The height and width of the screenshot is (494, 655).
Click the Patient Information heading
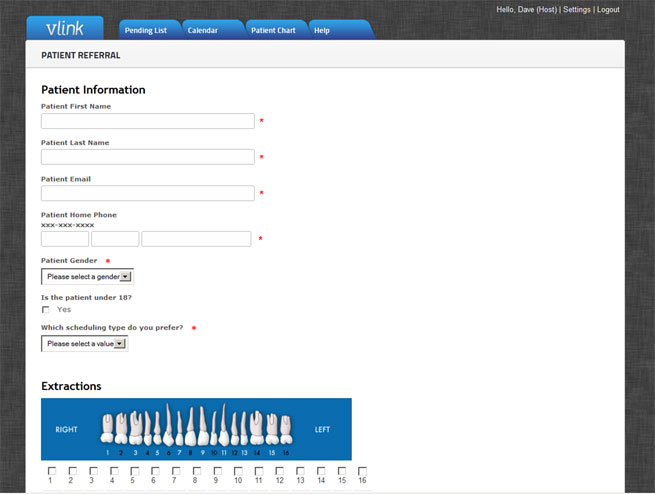pos(93,90)
